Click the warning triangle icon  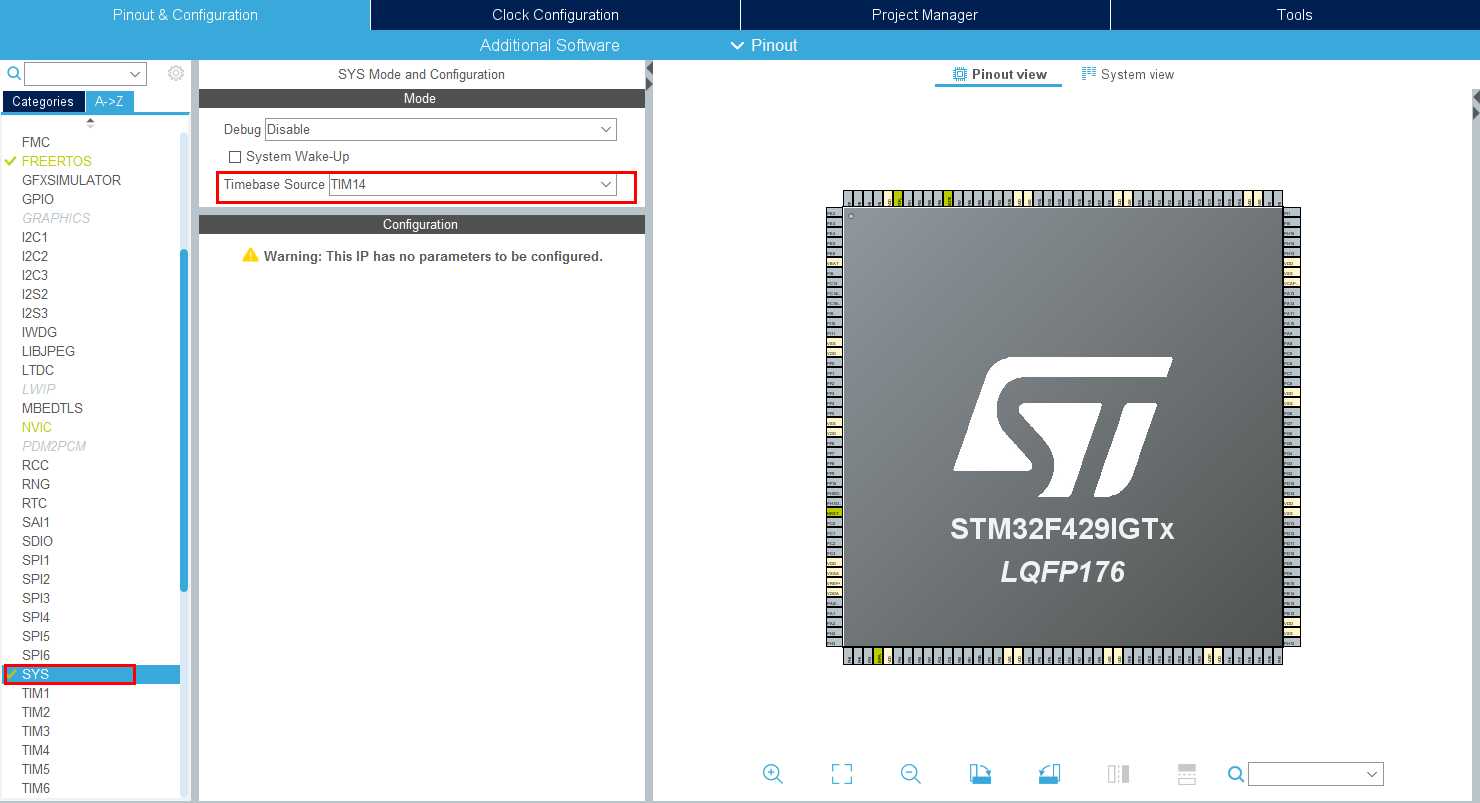[250, 255]
